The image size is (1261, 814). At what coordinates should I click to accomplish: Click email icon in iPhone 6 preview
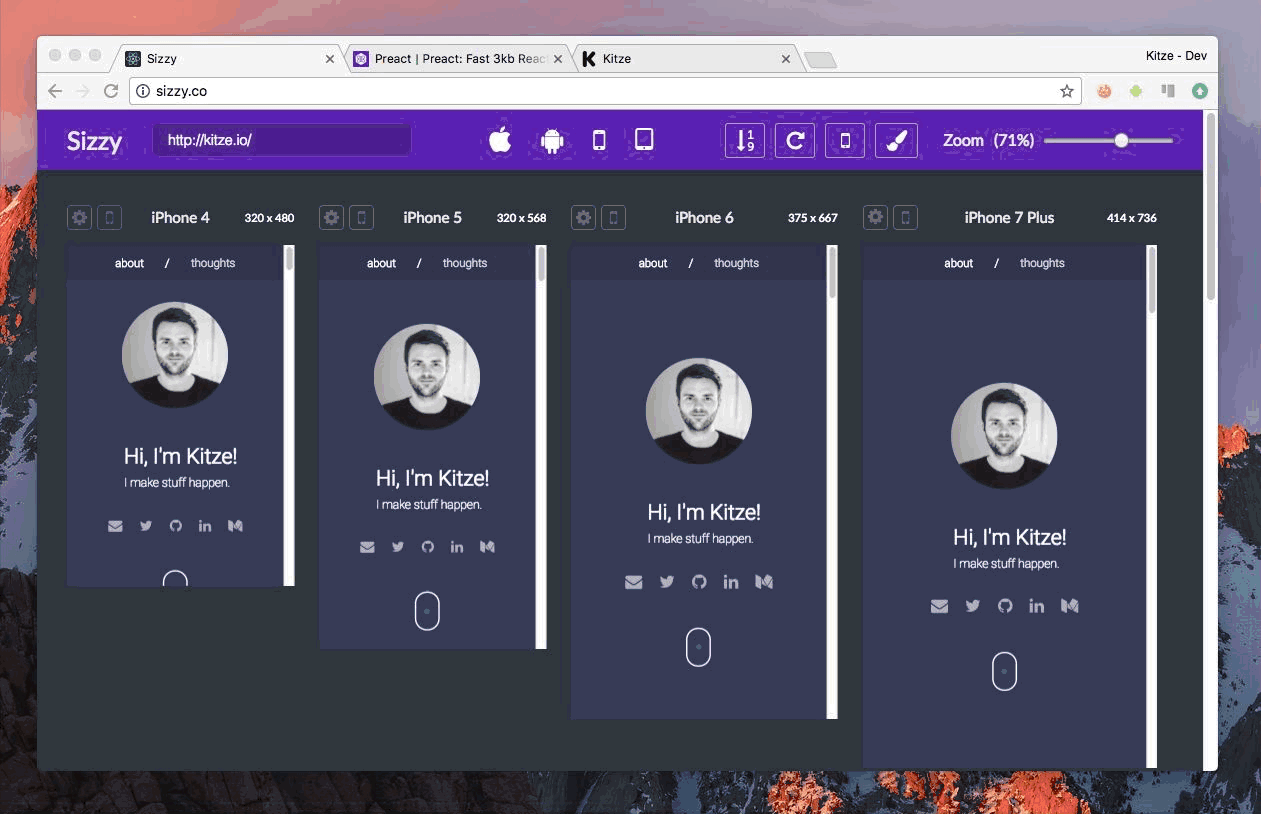pyautogui.click(x=633, y=582)
